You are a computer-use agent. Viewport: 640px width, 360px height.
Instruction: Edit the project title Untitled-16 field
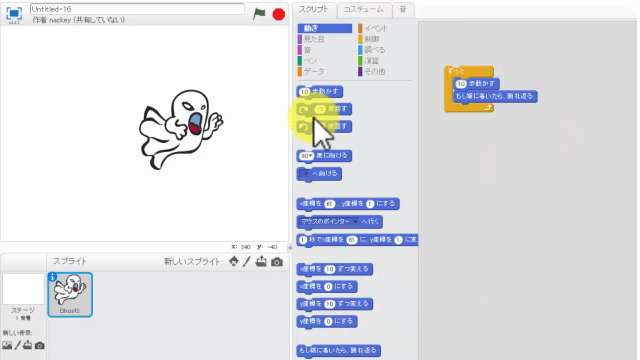137,9
